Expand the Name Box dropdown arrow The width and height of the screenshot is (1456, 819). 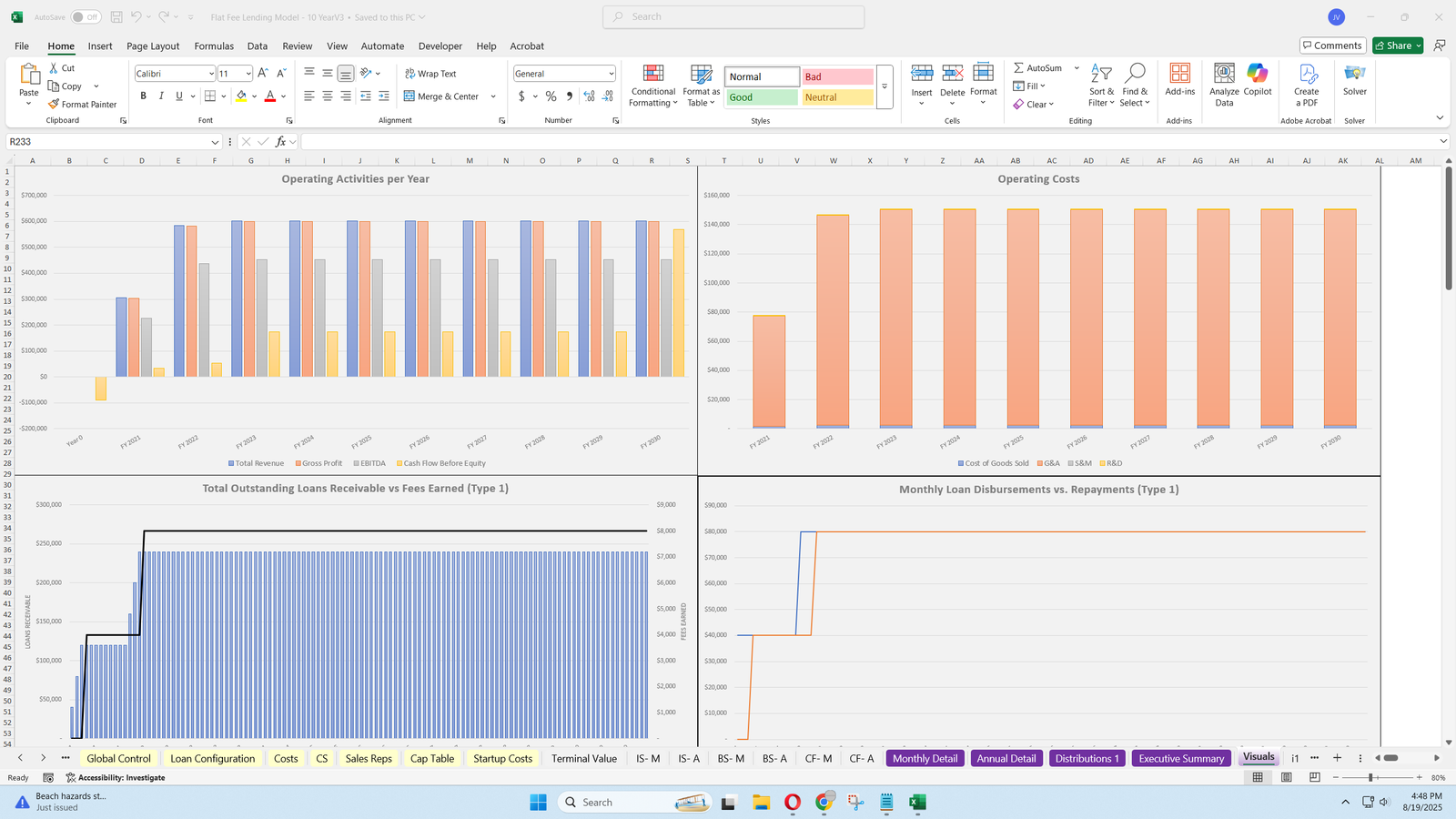click(x=215, y=142)
